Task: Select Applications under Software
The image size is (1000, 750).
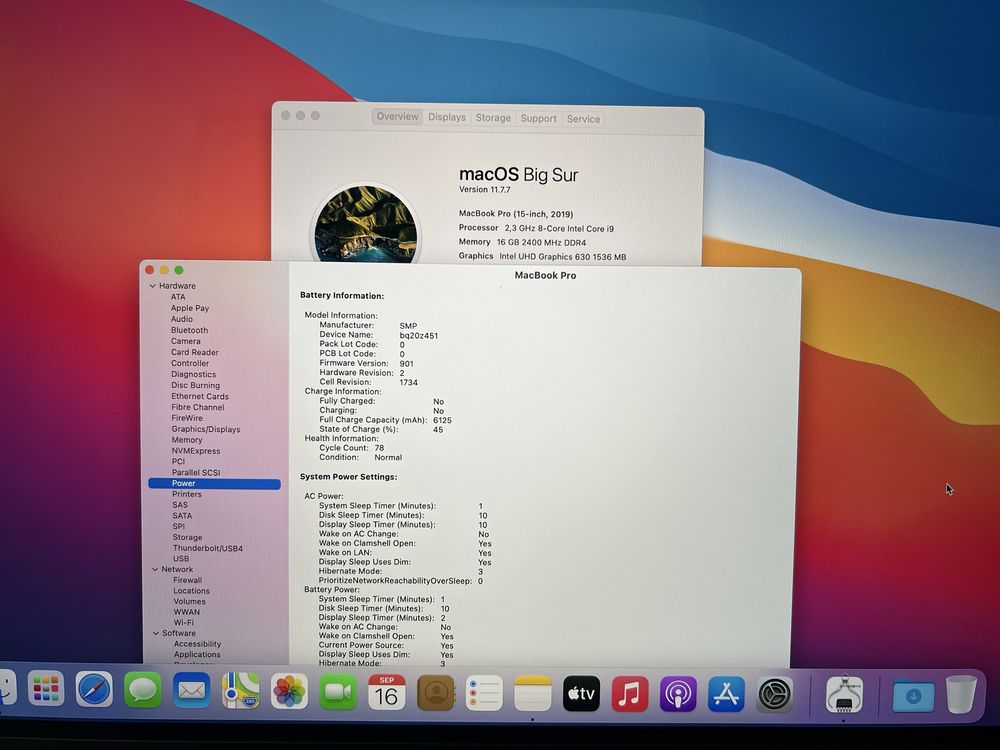Action: click(x=197, y=655)
